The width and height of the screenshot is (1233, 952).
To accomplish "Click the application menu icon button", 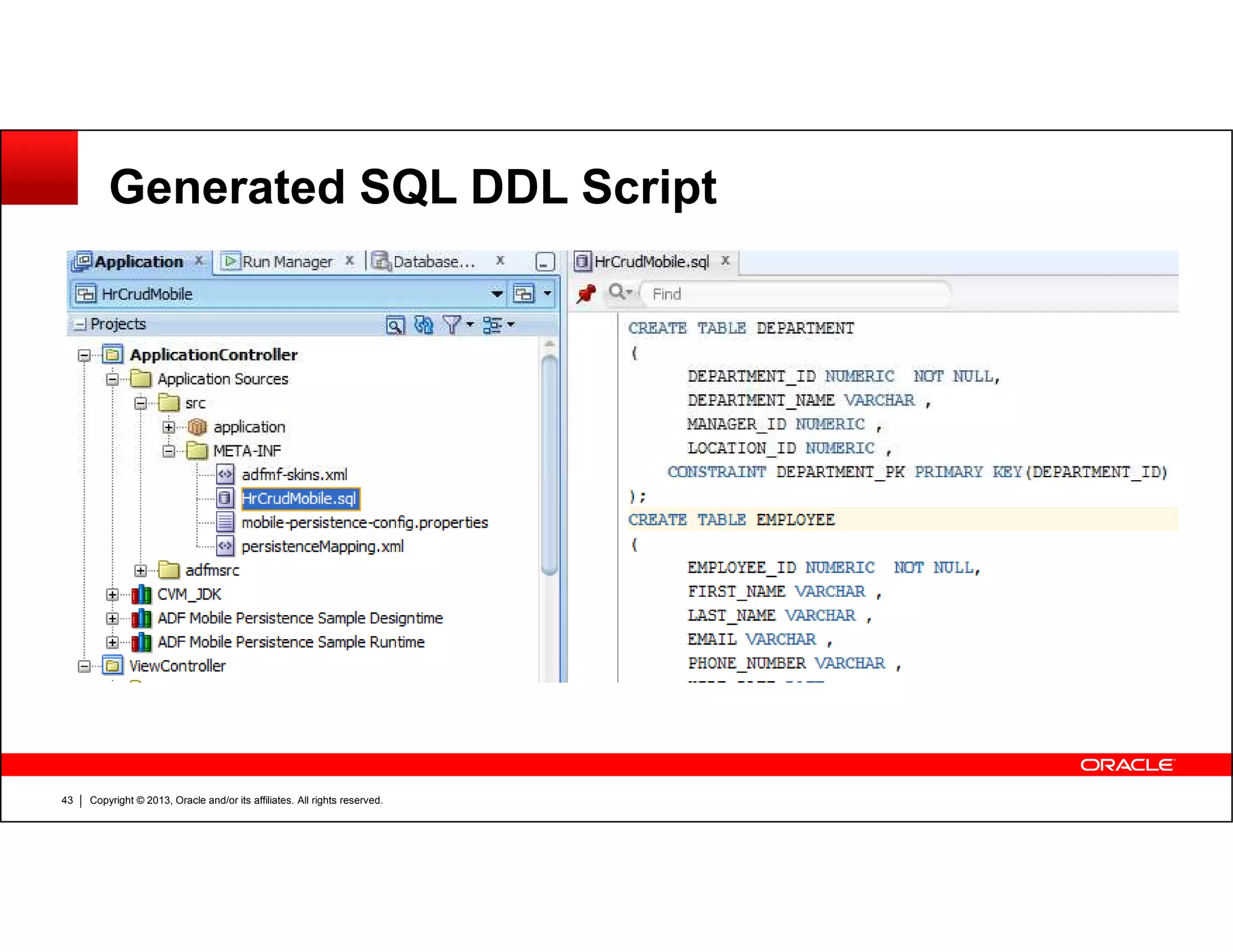I will point(523,294).
